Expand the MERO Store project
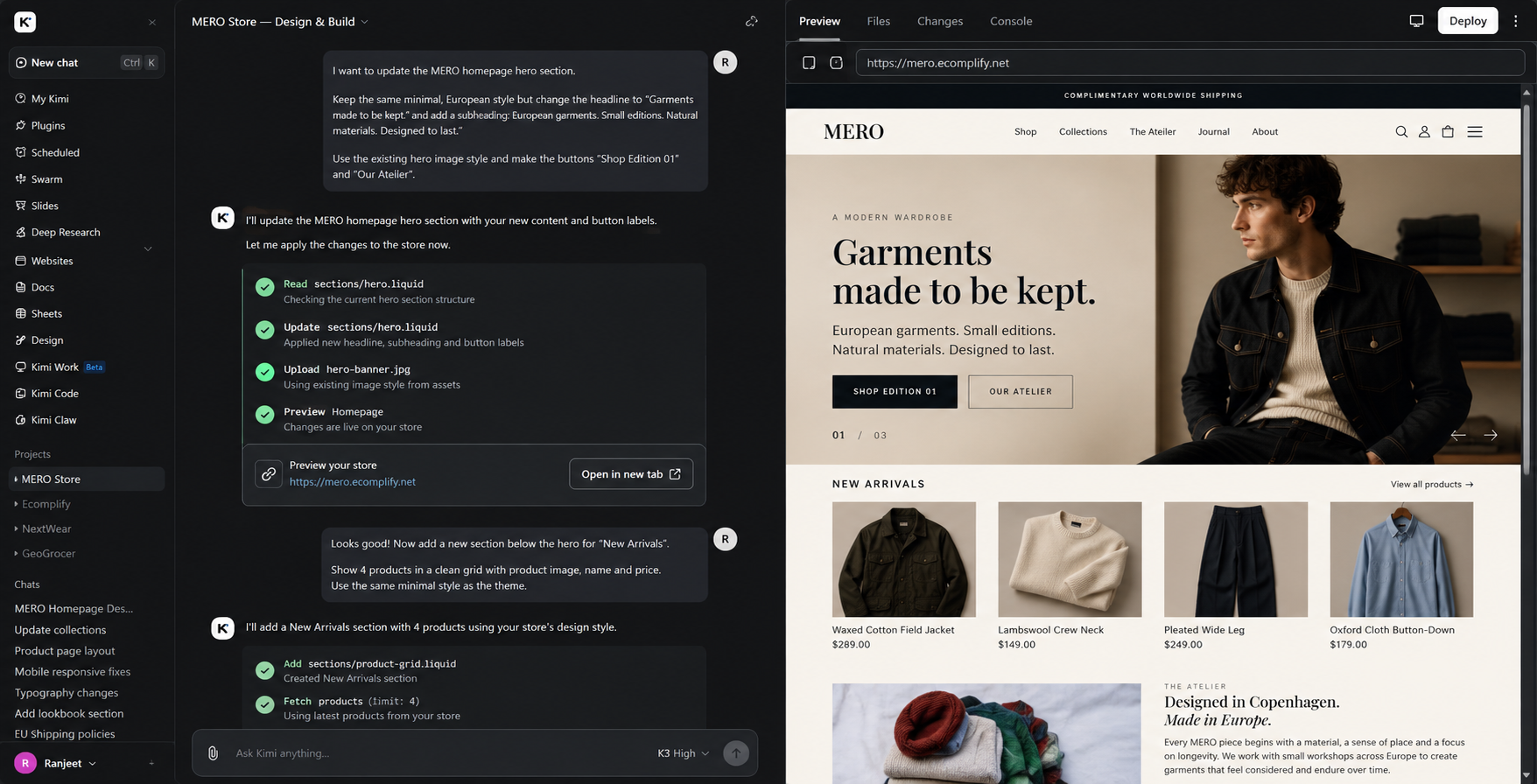1537x784 pixels. coord(87,479)
